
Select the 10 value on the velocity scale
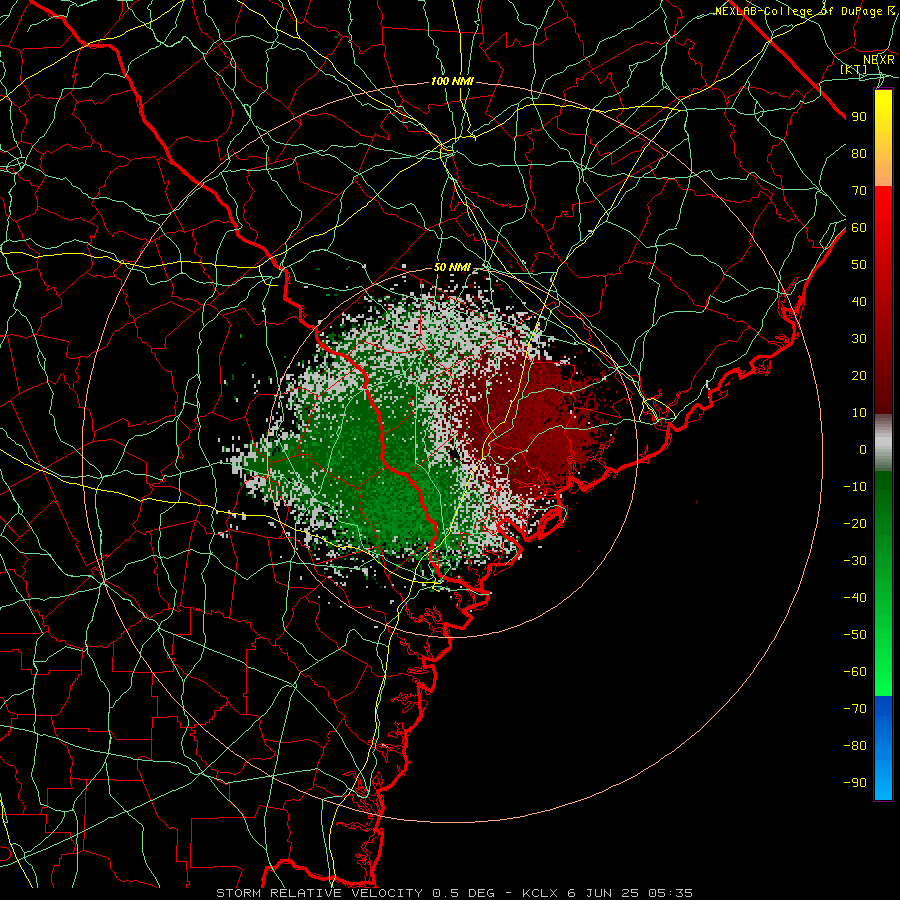click(859, 413)
